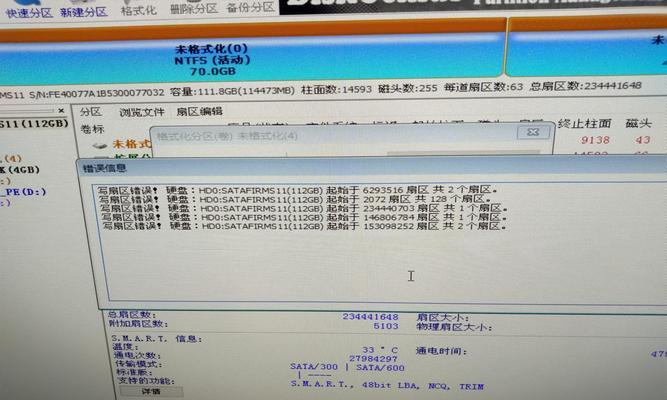Click the 格式化 toolbar button
667x400 pixels.
139,9
